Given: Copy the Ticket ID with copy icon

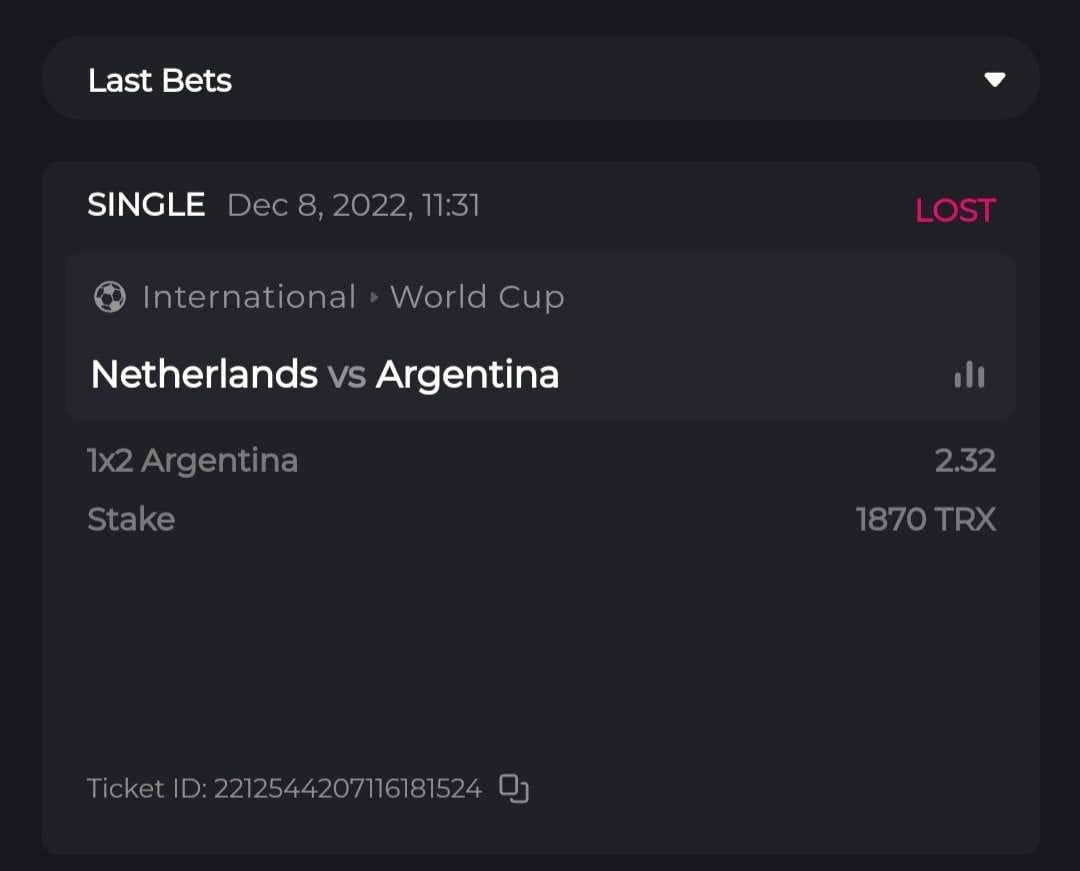Looking at the screenshot, I should (513, 789).
